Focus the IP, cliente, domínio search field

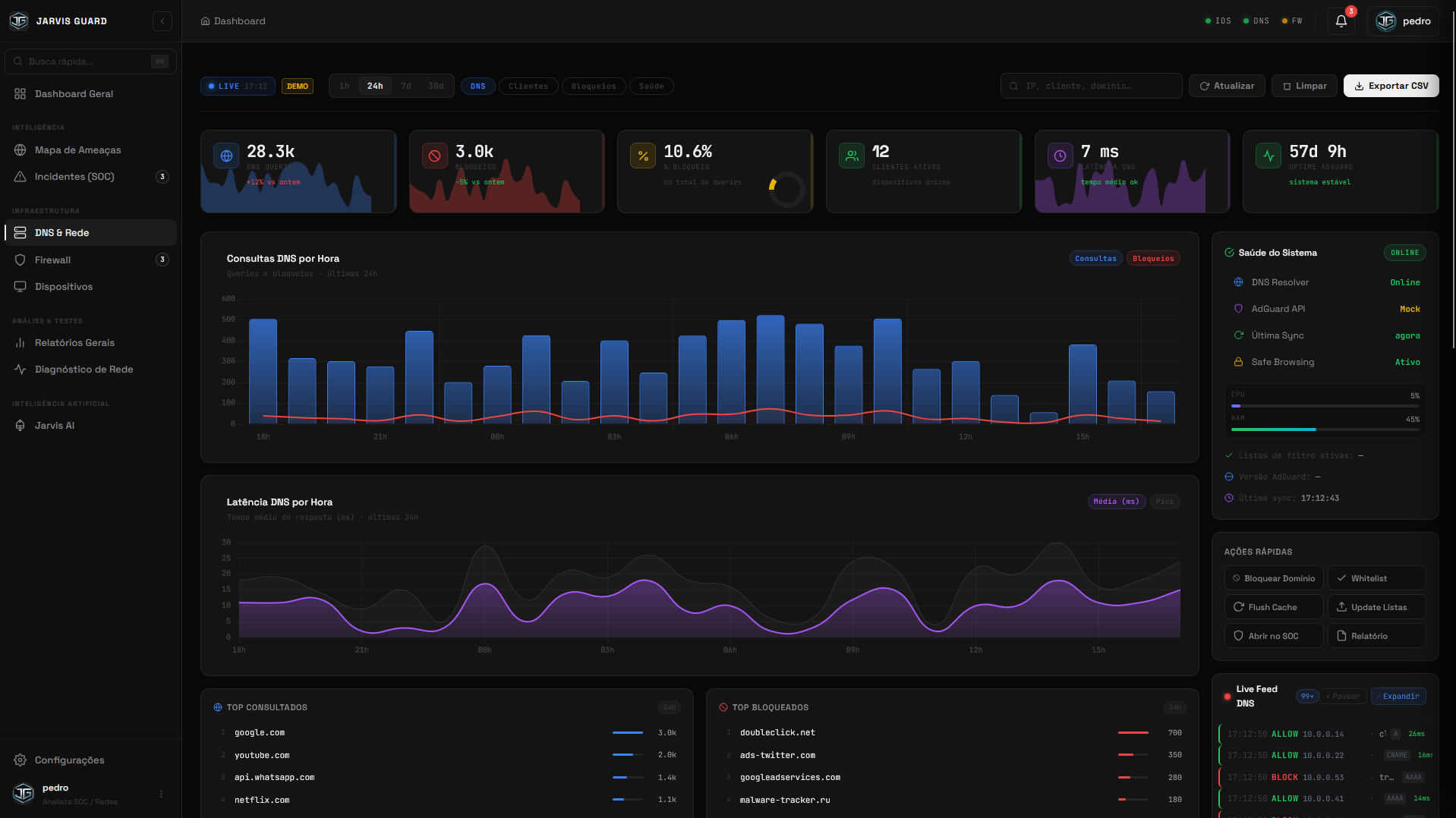1091,87
